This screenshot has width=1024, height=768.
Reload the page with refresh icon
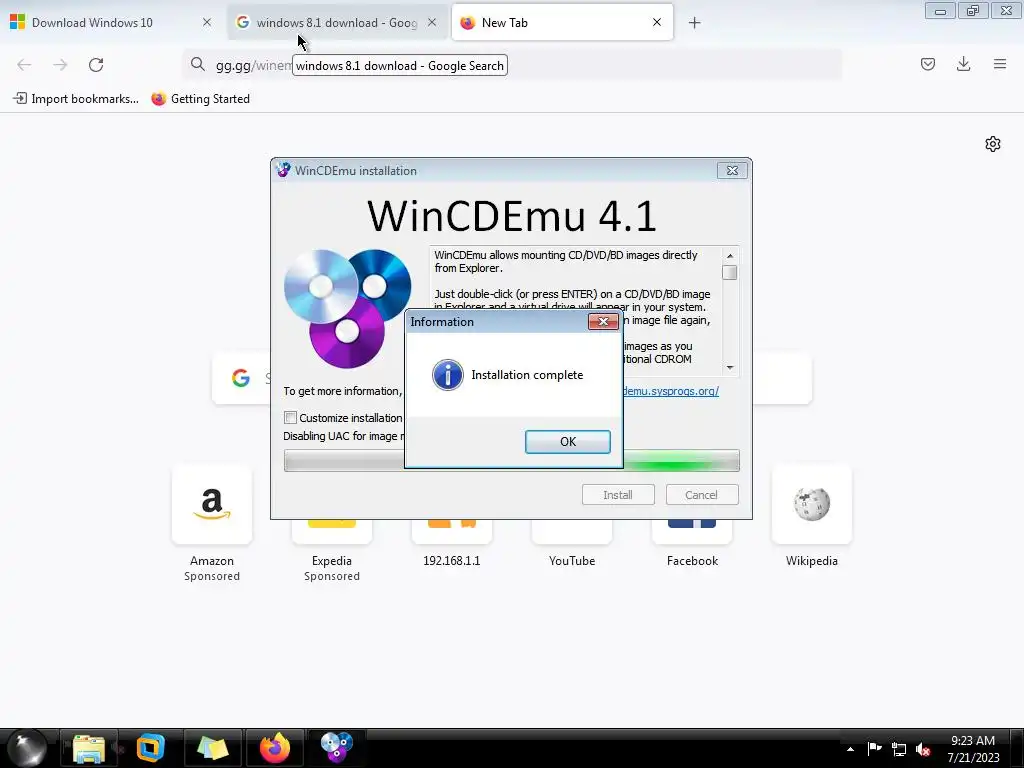pos(96,65)
